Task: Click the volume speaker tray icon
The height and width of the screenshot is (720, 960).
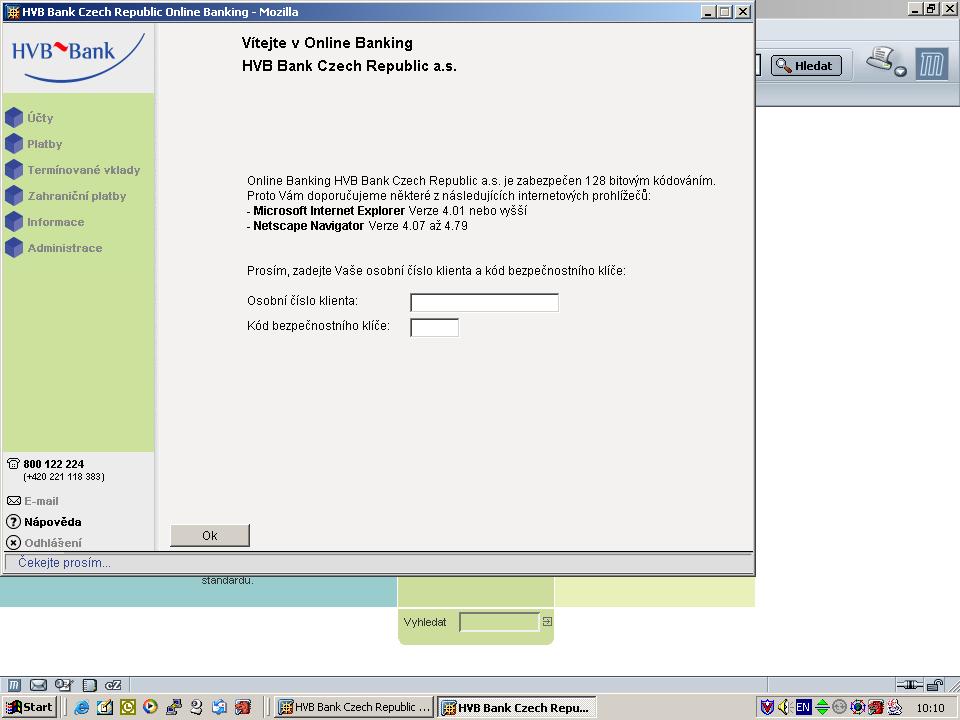Action: (x=784, y=707)
